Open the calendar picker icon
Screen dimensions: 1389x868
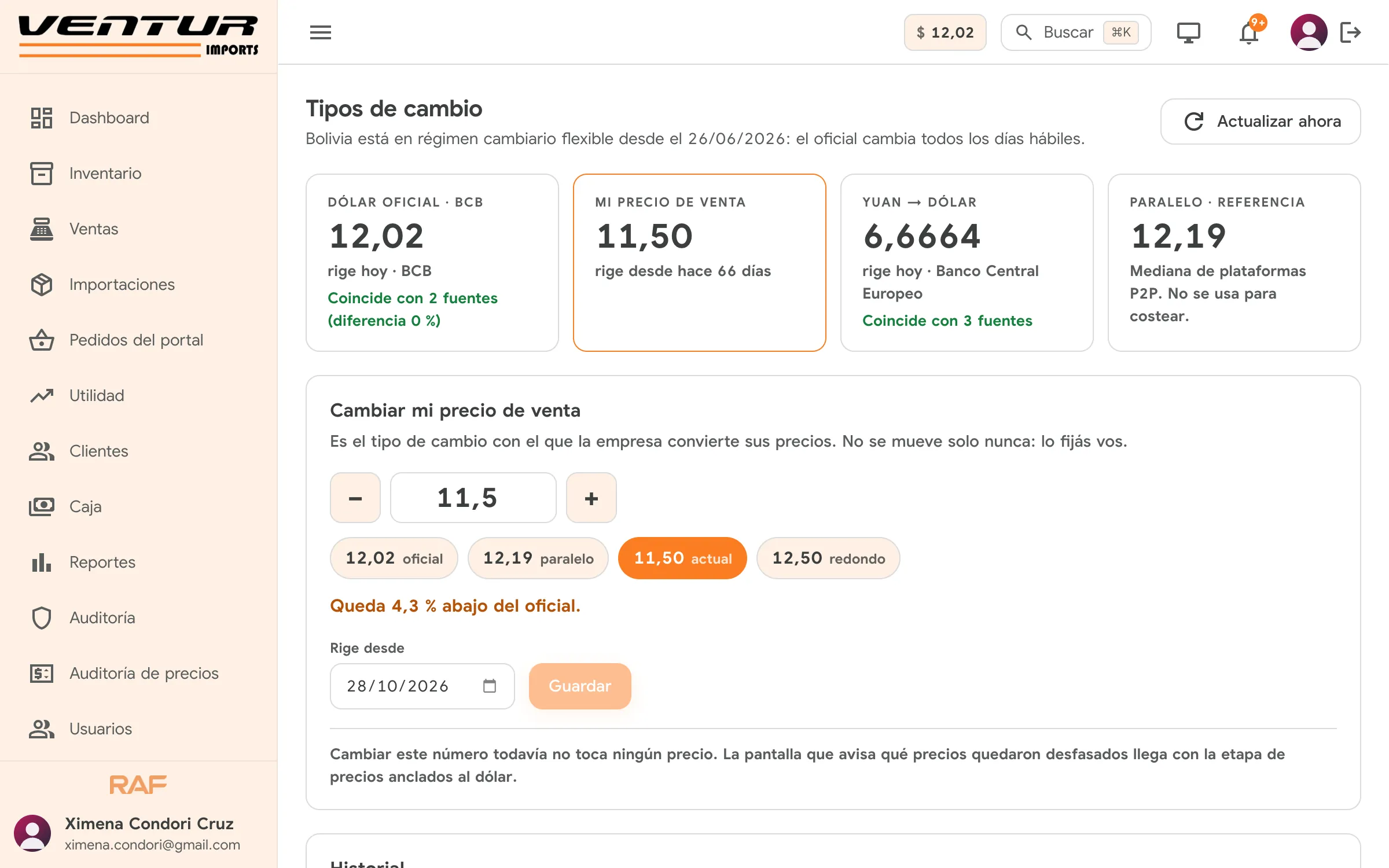[x=490, y=686]
